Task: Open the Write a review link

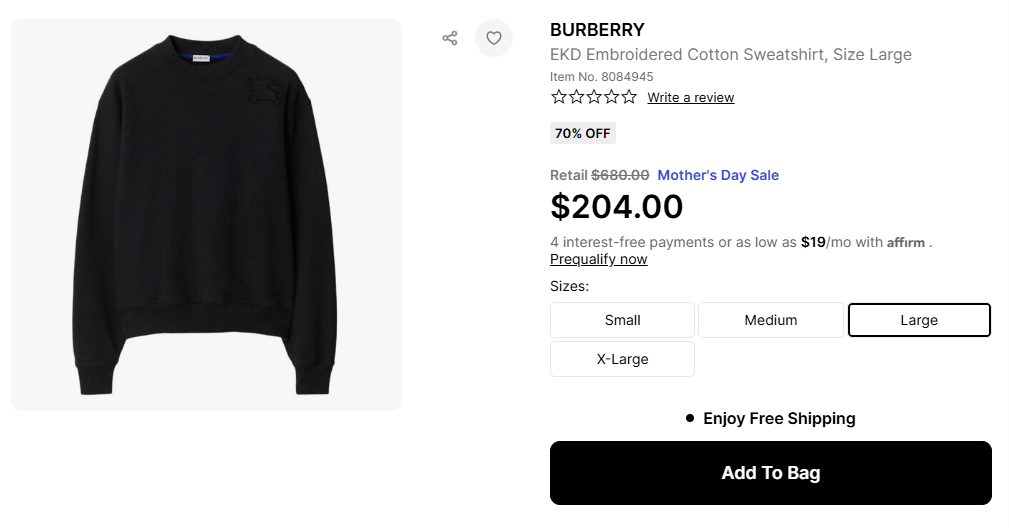Action: (x=690, y=98)
